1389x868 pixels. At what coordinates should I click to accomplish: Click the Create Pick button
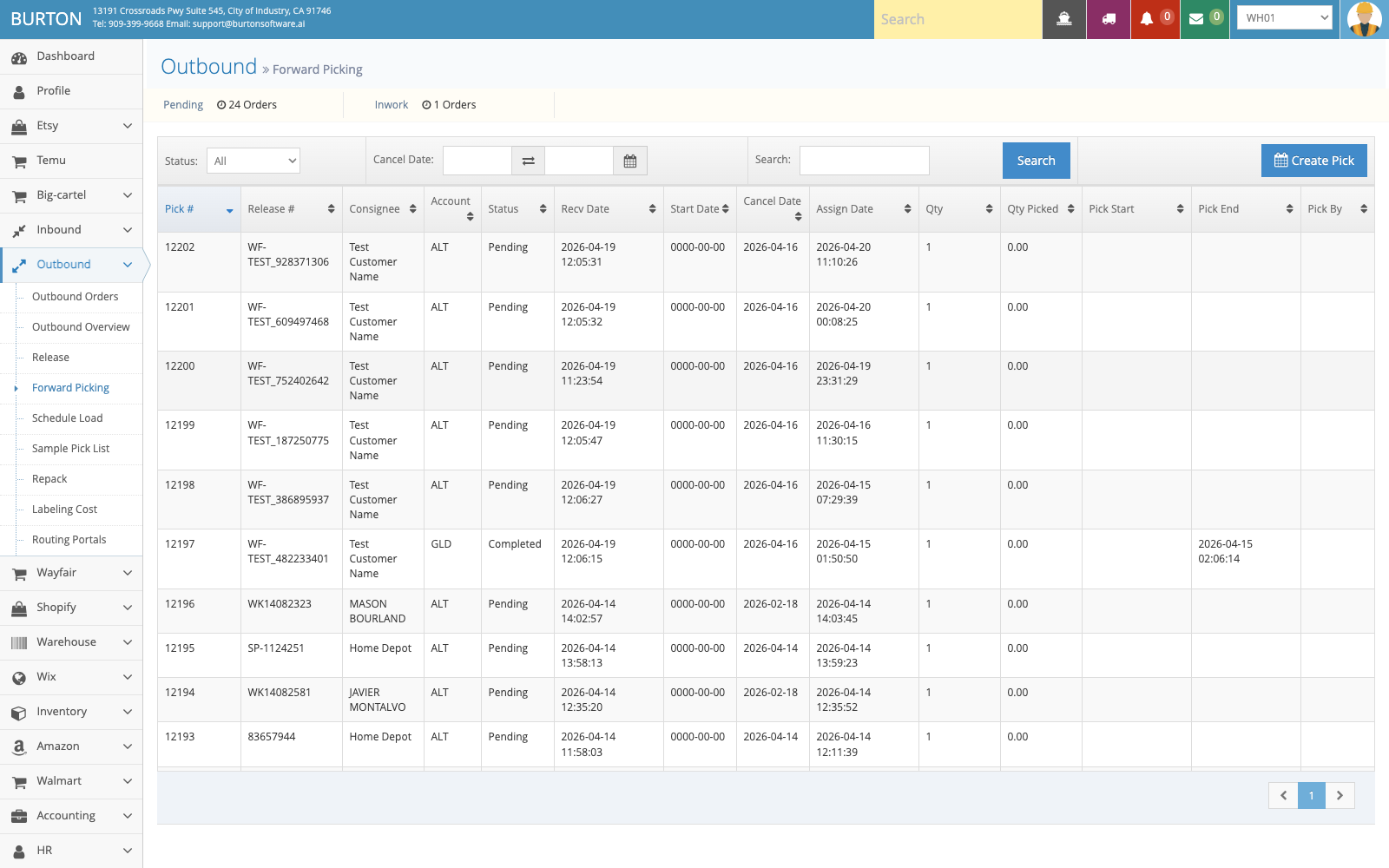pos(1314,161)
